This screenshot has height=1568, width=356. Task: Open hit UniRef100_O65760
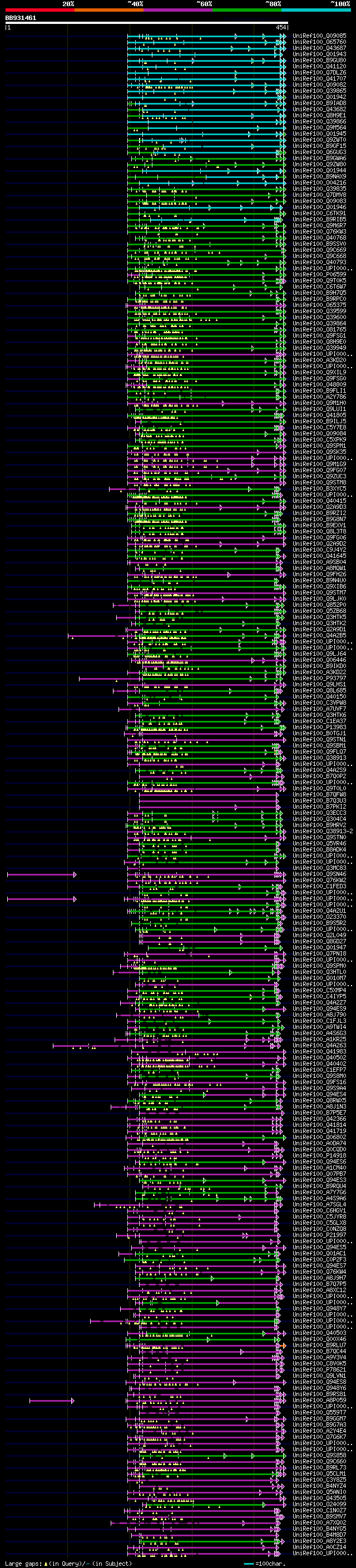(x=319, y=42)
